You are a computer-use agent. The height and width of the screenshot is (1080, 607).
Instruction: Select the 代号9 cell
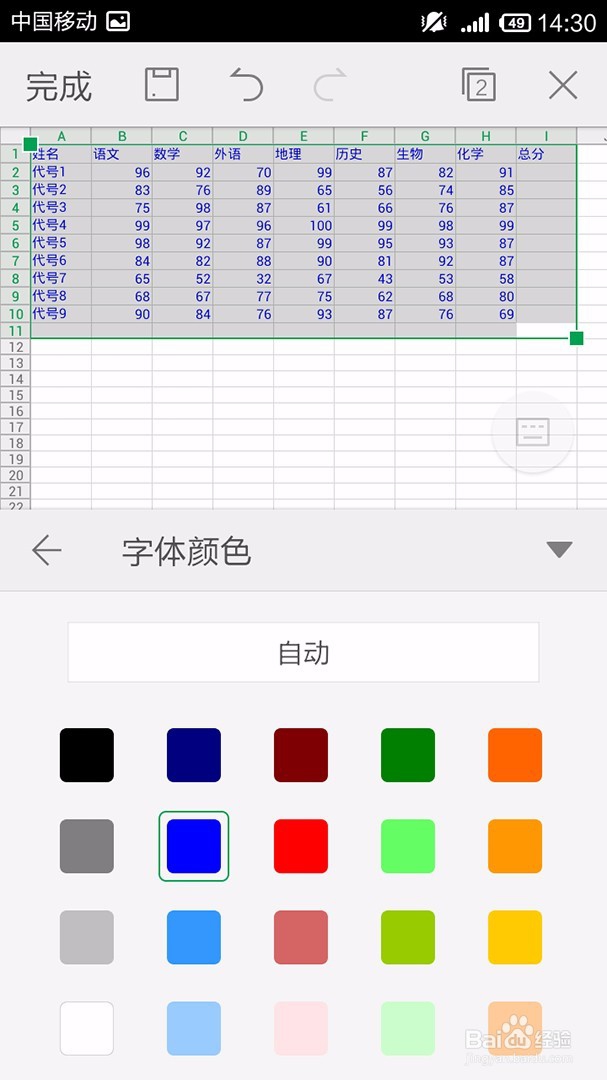(x=61, y=314)
